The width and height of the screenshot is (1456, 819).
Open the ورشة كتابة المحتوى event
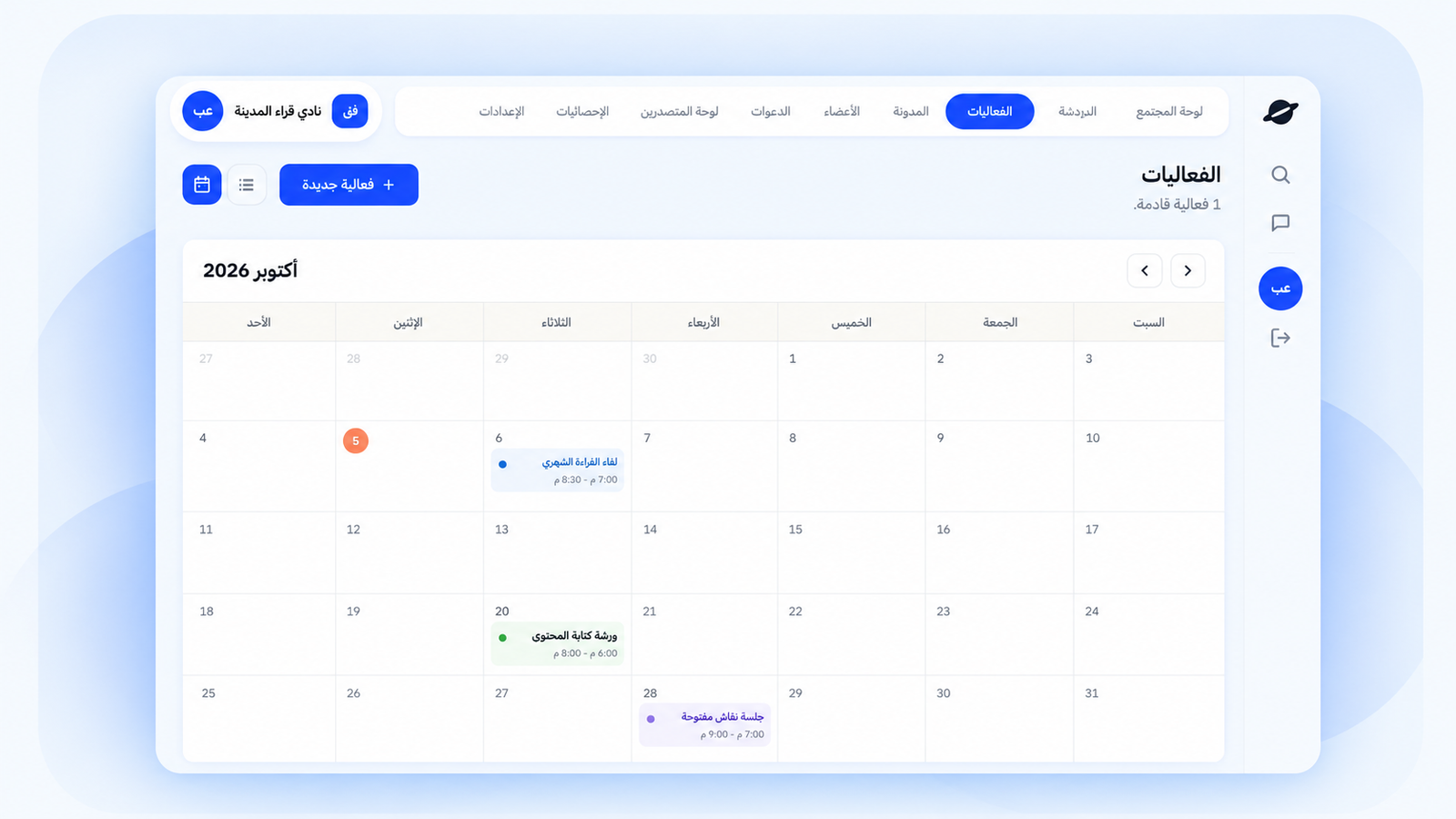(557, 644)
